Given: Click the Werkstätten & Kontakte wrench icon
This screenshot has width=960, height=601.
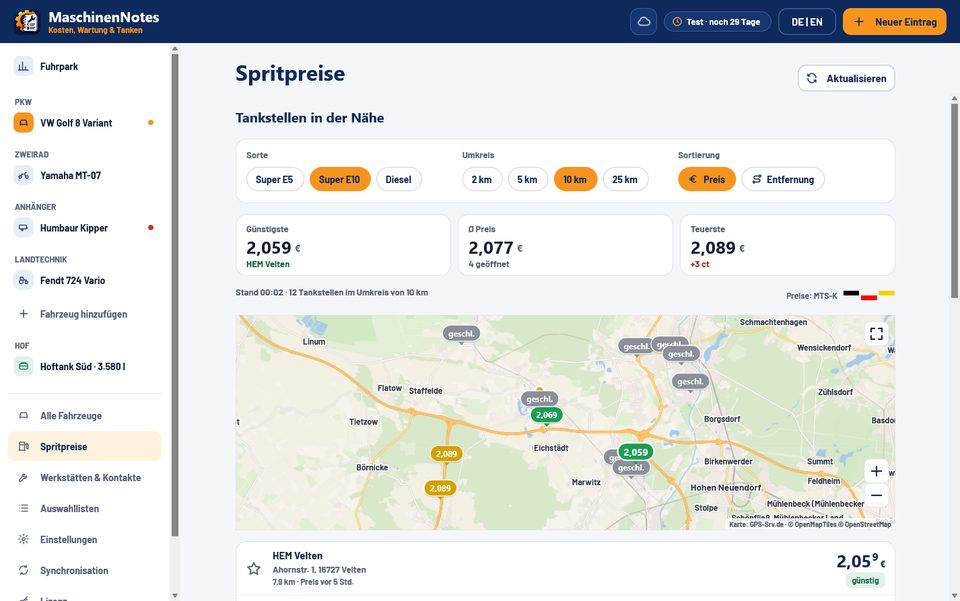Looking at the screenshot, I should coord(23,477).
